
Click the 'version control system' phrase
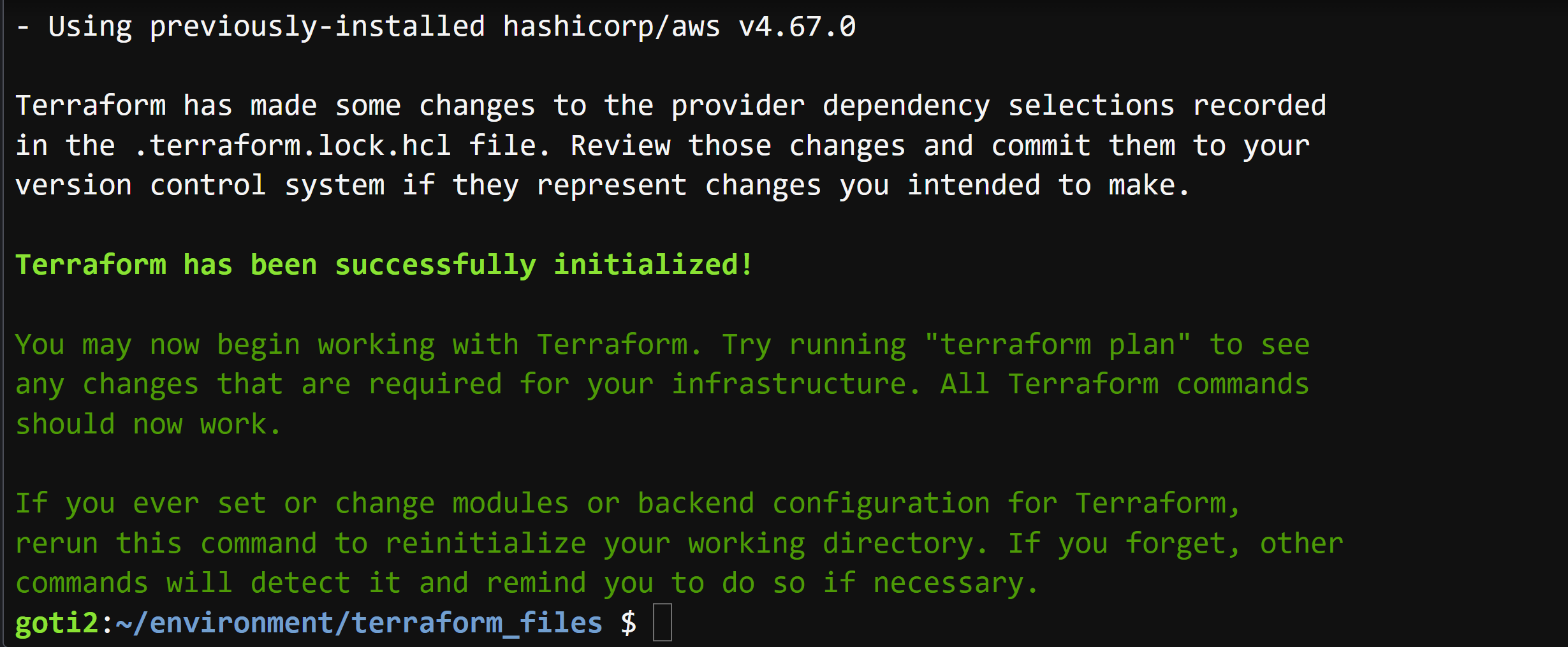tap(200, 185)
